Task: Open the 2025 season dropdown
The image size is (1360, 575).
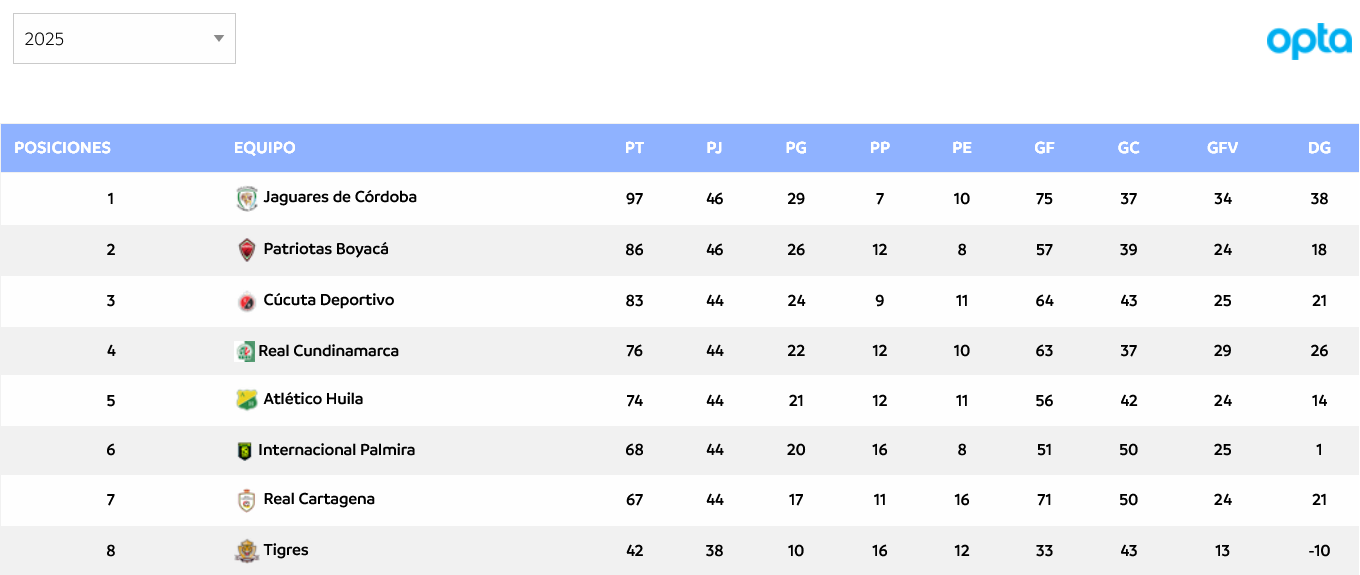Action: 124,39
